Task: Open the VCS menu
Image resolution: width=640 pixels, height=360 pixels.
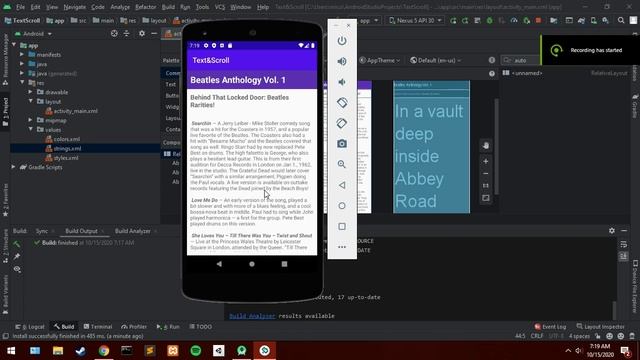Action: point(220,7)
